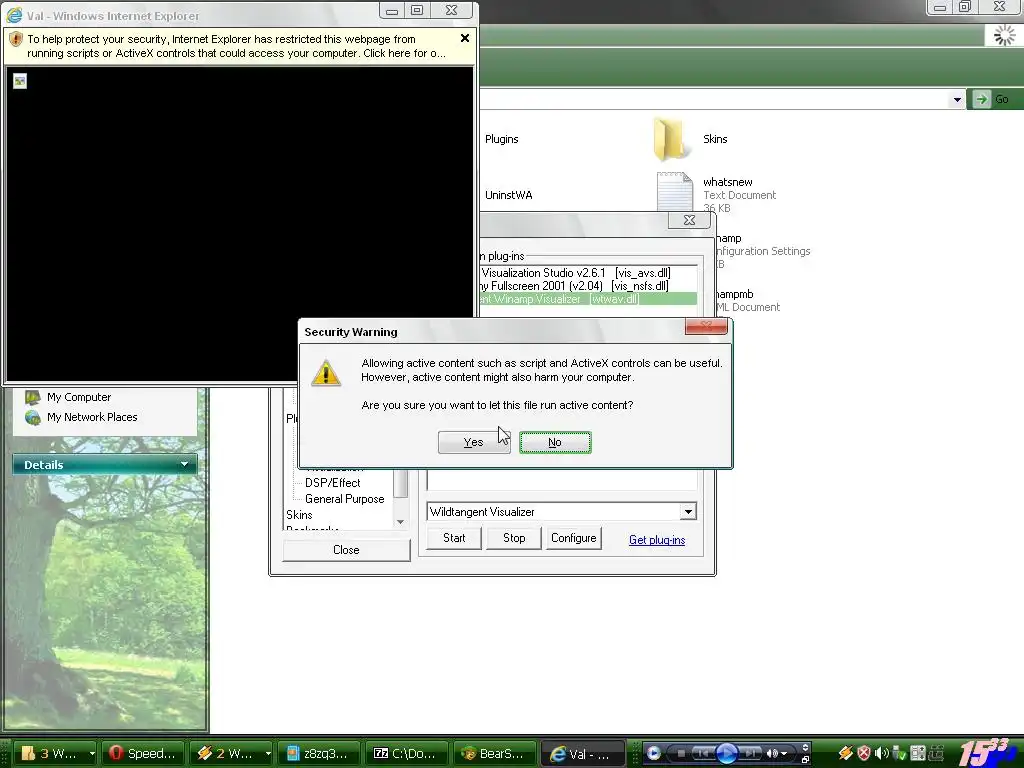Viewport: 1024px width, 768px height.
Task: Select DSP/Effect in preferences tree
Action: (x=332, y=483)
